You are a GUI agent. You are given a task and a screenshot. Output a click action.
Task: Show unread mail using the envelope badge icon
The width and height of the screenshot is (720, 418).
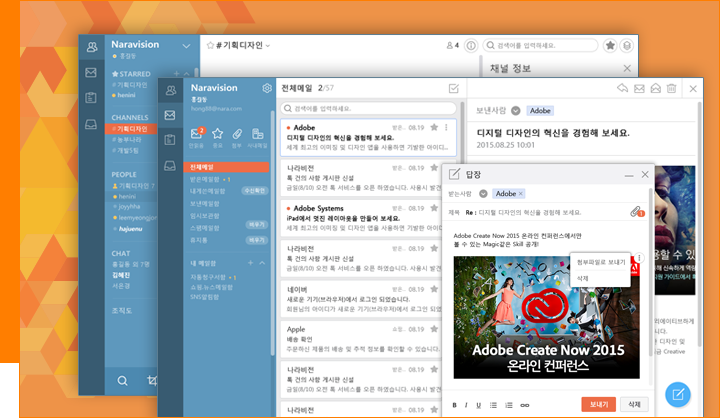197,134
